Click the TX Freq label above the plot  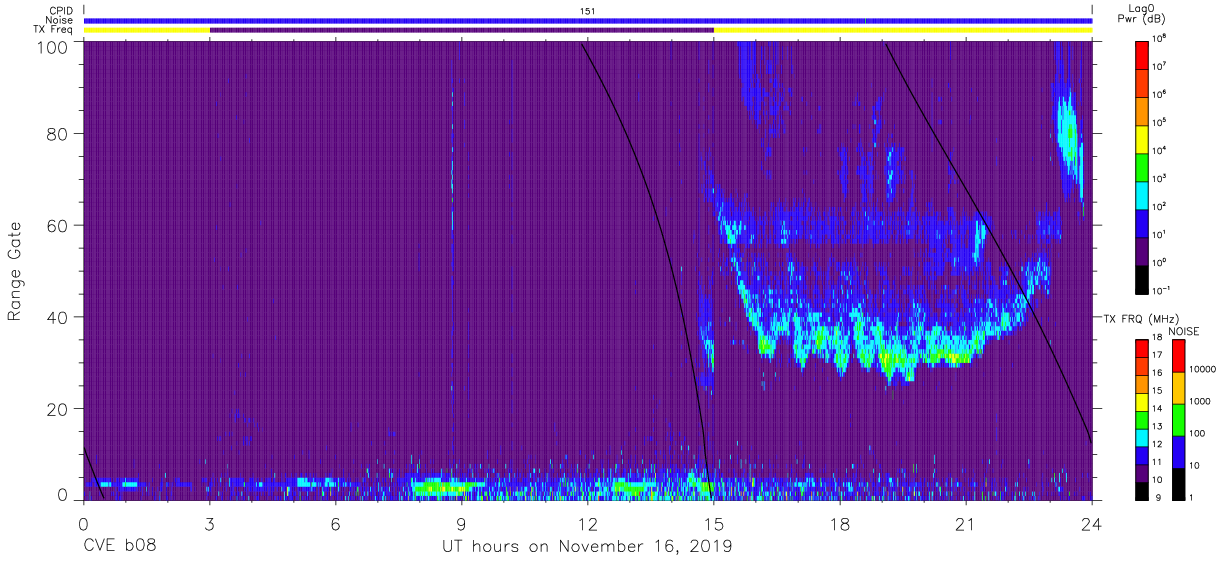pyautogui.click(x=55, y=30)
